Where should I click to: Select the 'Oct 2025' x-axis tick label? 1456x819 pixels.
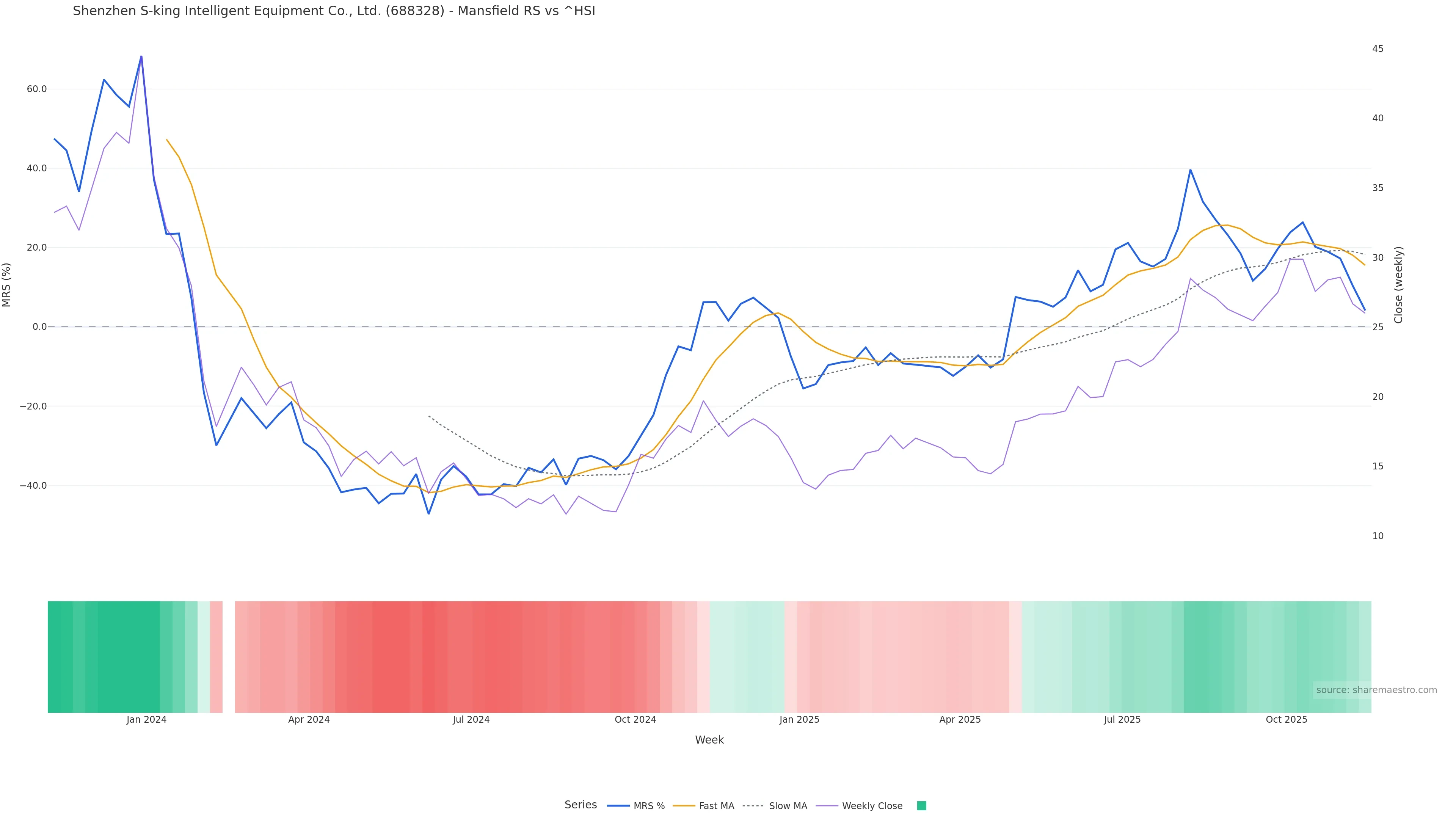[1286, 720]
